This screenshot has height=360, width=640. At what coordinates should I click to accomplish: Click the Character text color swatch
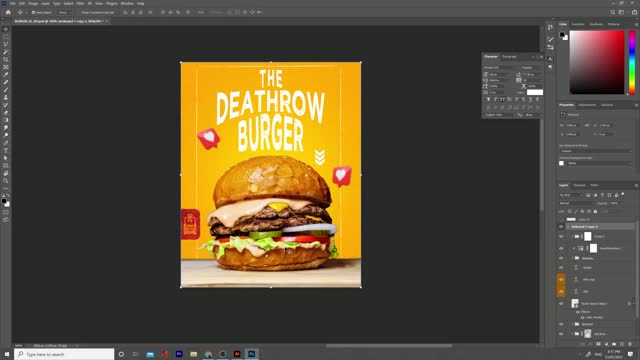point(535,92)
